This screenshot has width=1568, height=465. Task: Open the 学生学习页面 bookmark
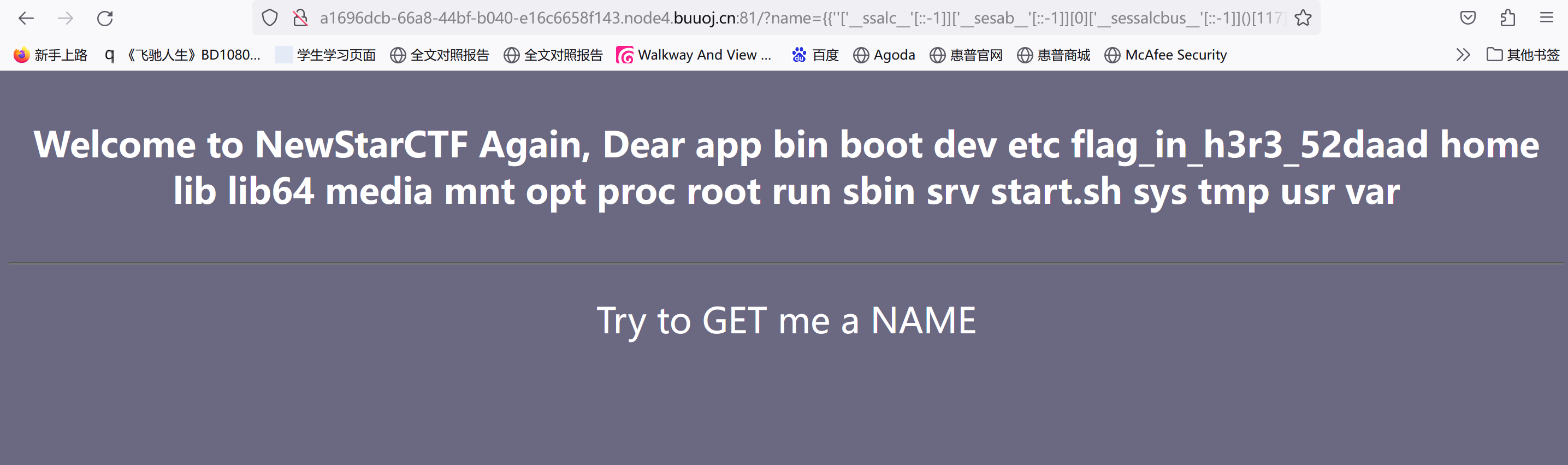[x=326, y=55]
